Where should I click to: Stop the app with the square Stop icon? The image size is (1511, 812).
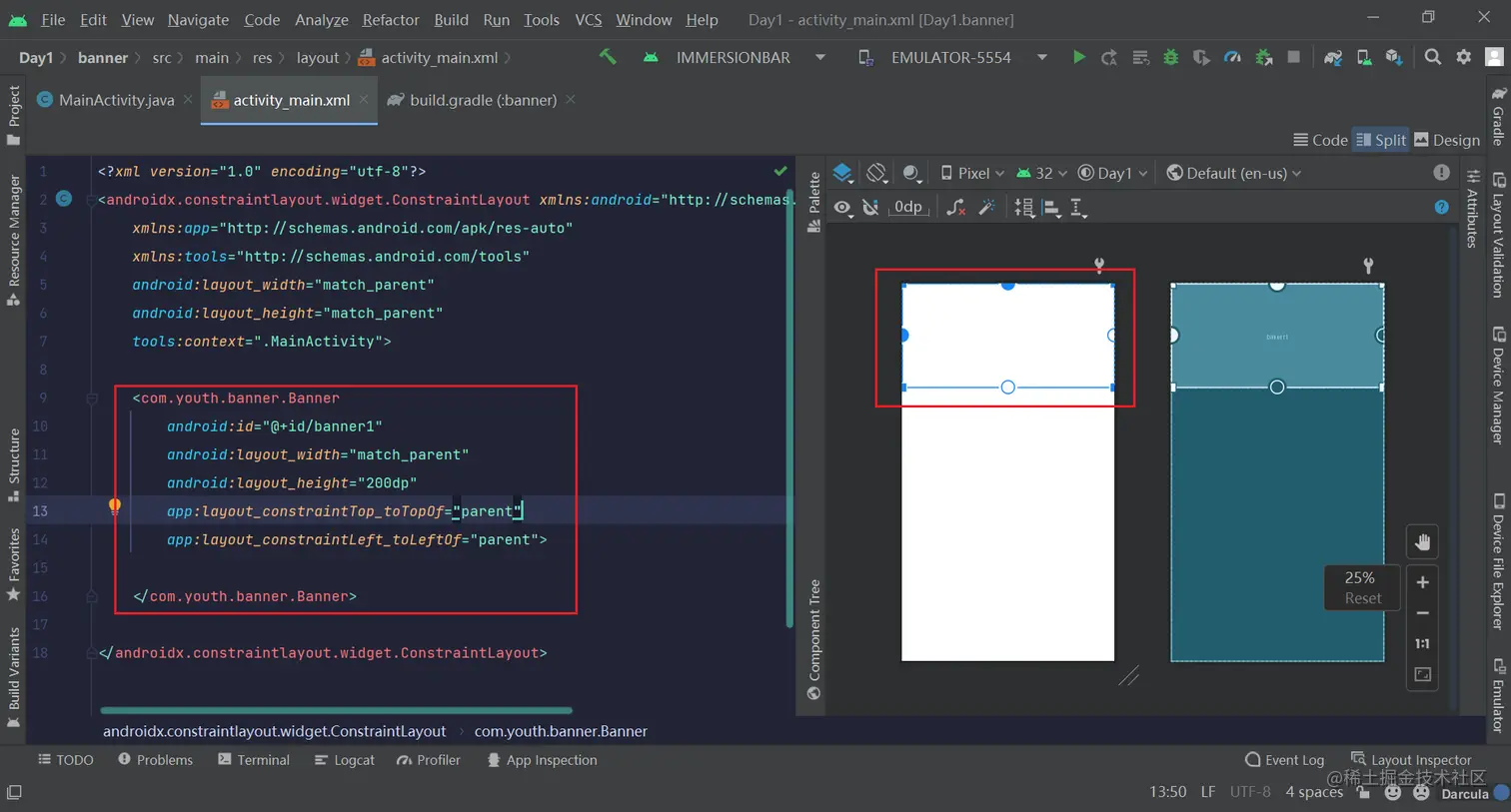pos(1294,57)
